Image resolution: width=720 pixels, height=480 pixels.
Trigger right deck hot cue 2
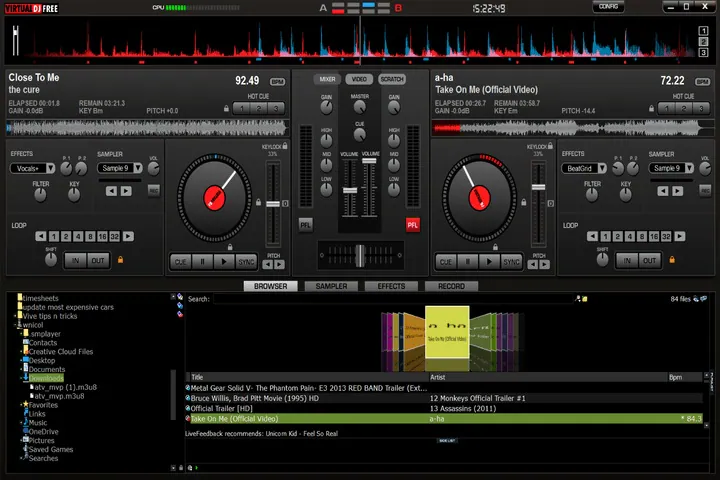684,108
